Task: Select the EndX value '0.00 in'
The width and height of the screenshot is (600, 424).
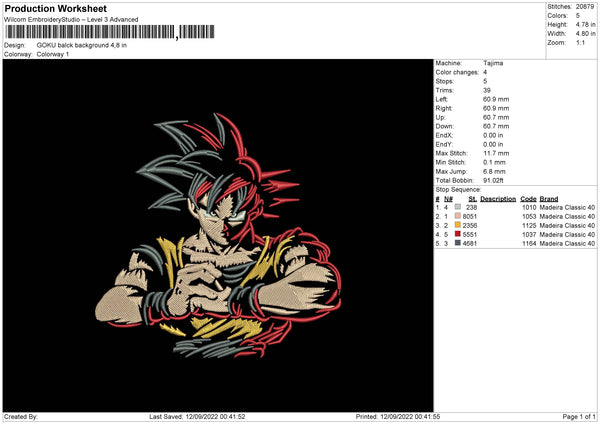Action: [x=493, y=135]
